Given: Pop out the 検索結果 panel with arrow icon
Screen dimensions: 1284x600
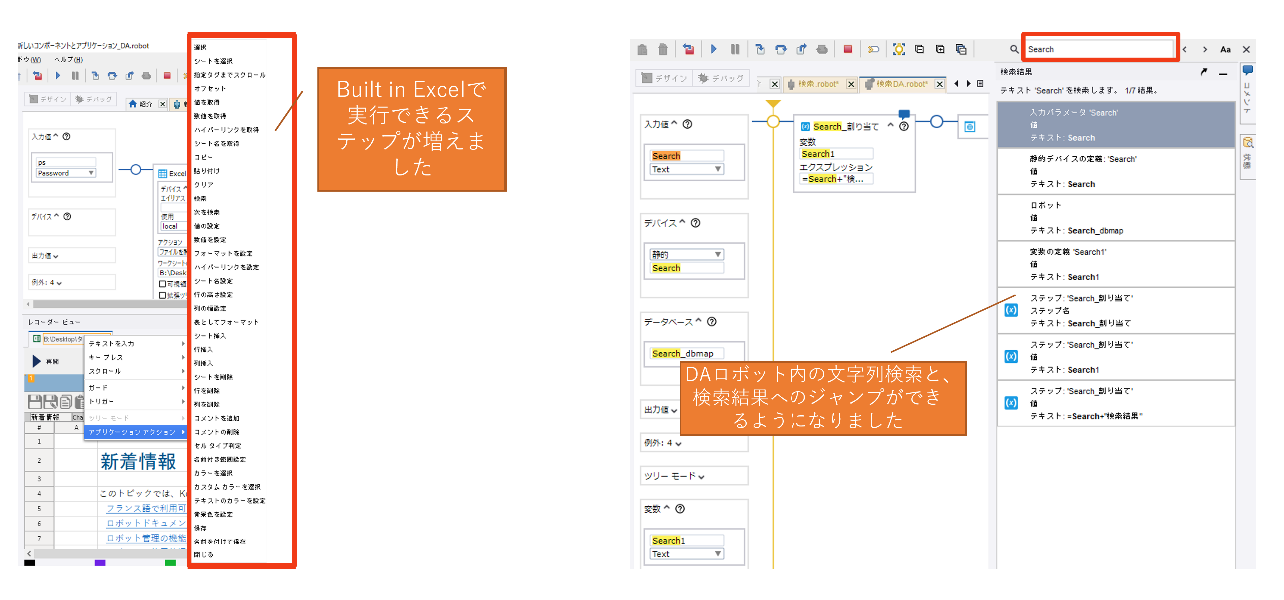Looking at the screenshot, I should coord(1204,73).
